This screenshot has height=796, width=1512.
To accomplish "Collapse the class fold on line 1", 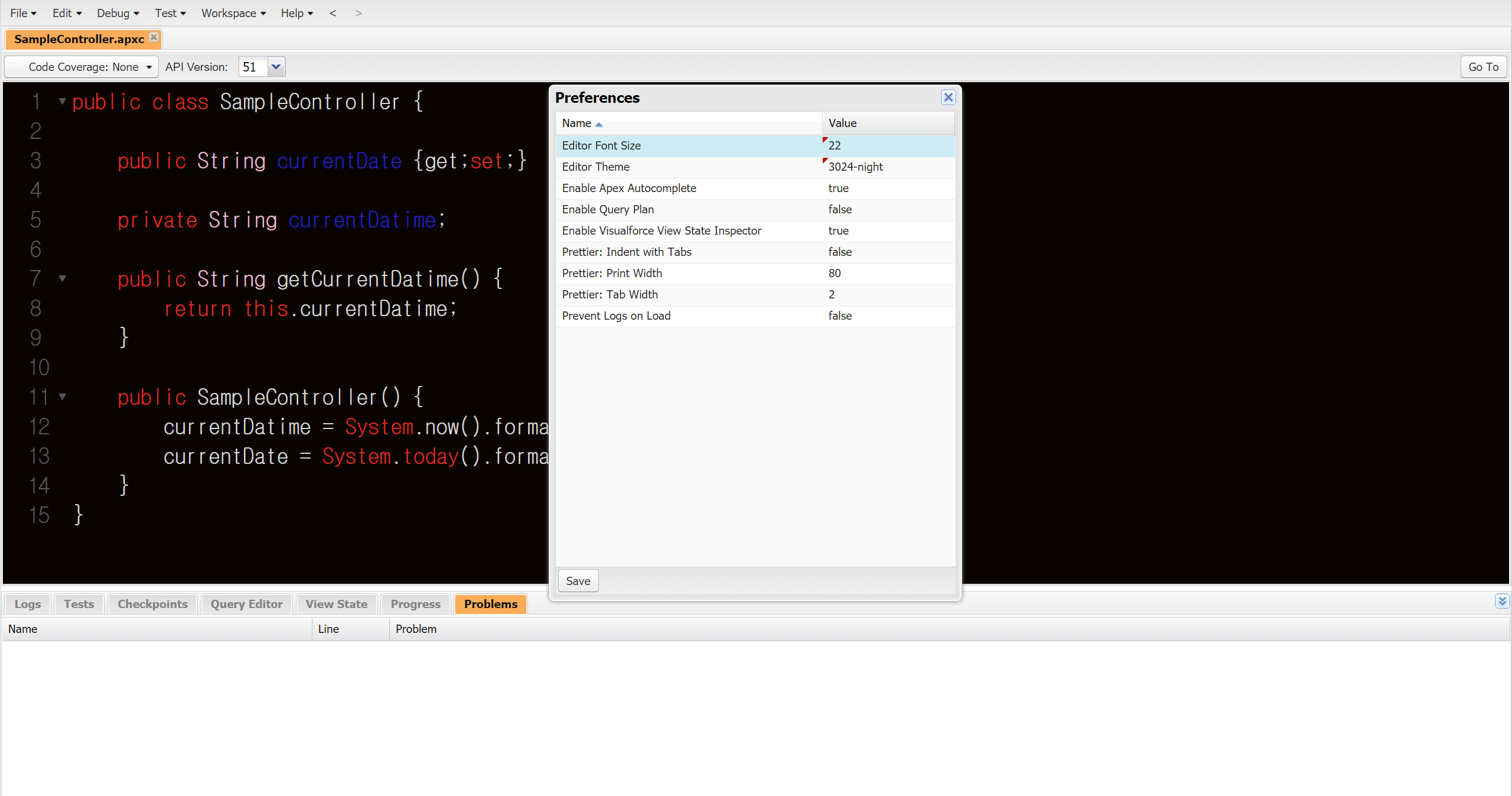I will point(62,102).
